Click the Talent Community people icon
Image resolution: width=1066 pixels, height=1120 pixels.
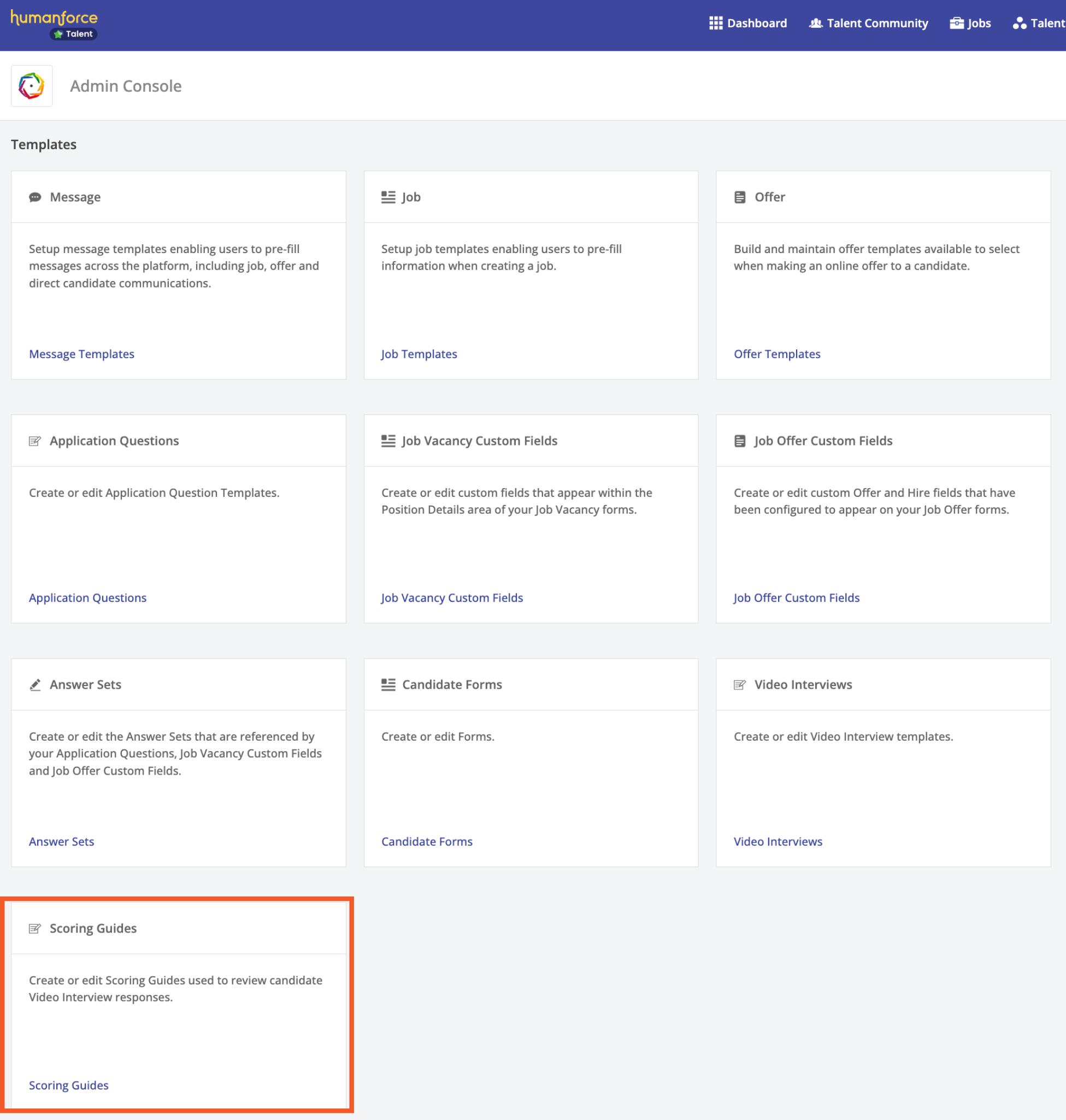point(815,24)
